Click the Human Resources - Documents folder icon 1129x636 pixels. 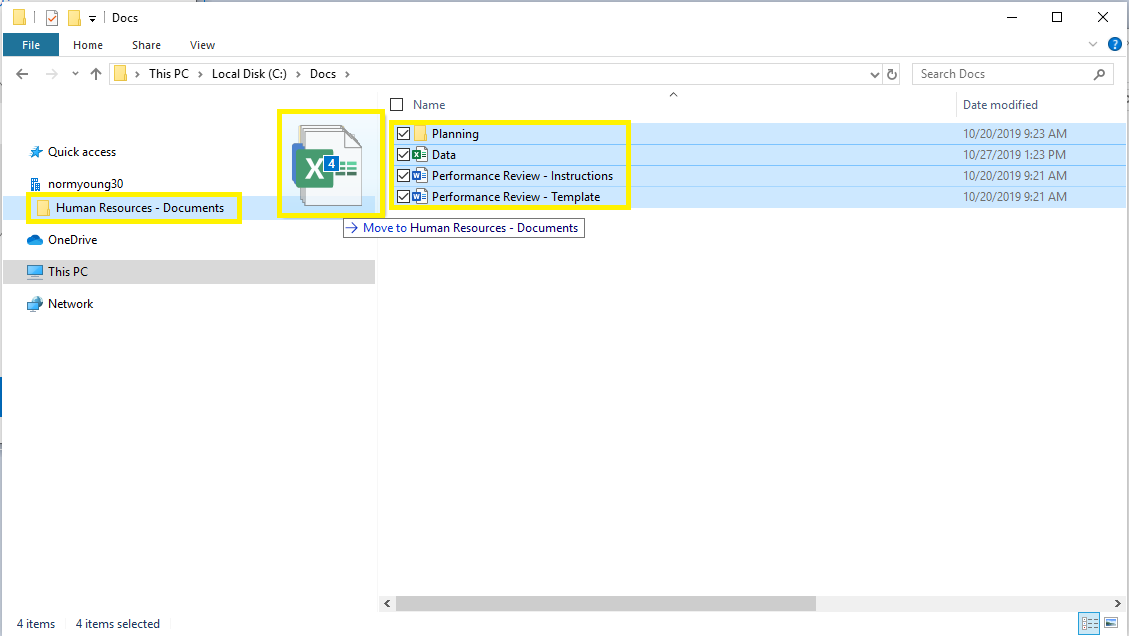pyautogui.click(x=43, y=208)
